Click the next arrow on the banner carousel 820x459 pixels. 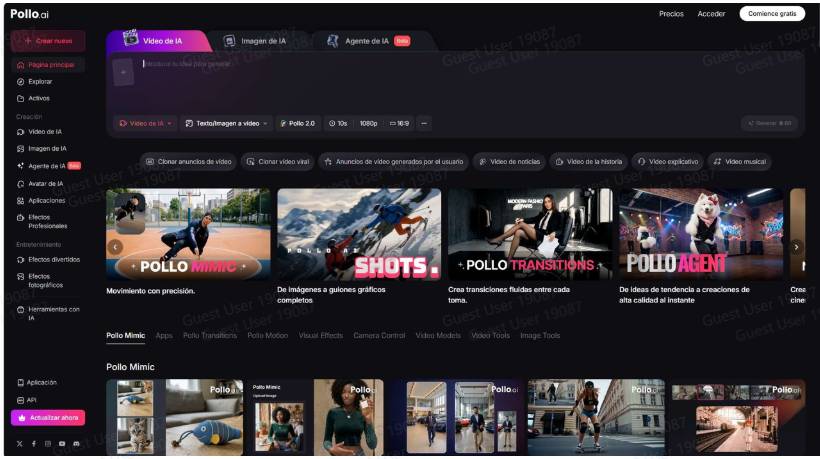[x=796, y=246]
